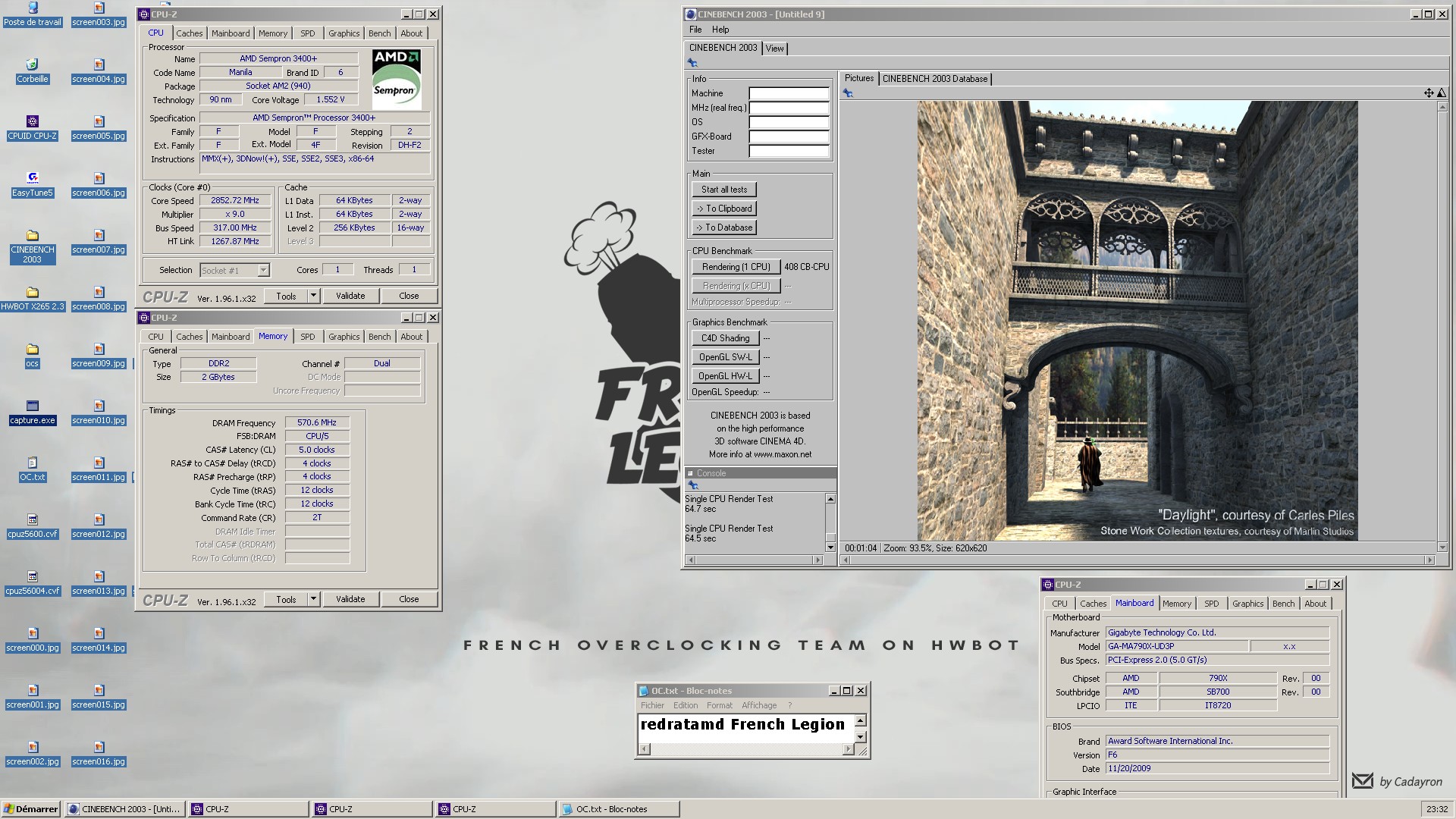The height and width of the screenshot is (819, 1456).
Task: Collapse the Console panel header toggle
Action: [x=691, y=473]
